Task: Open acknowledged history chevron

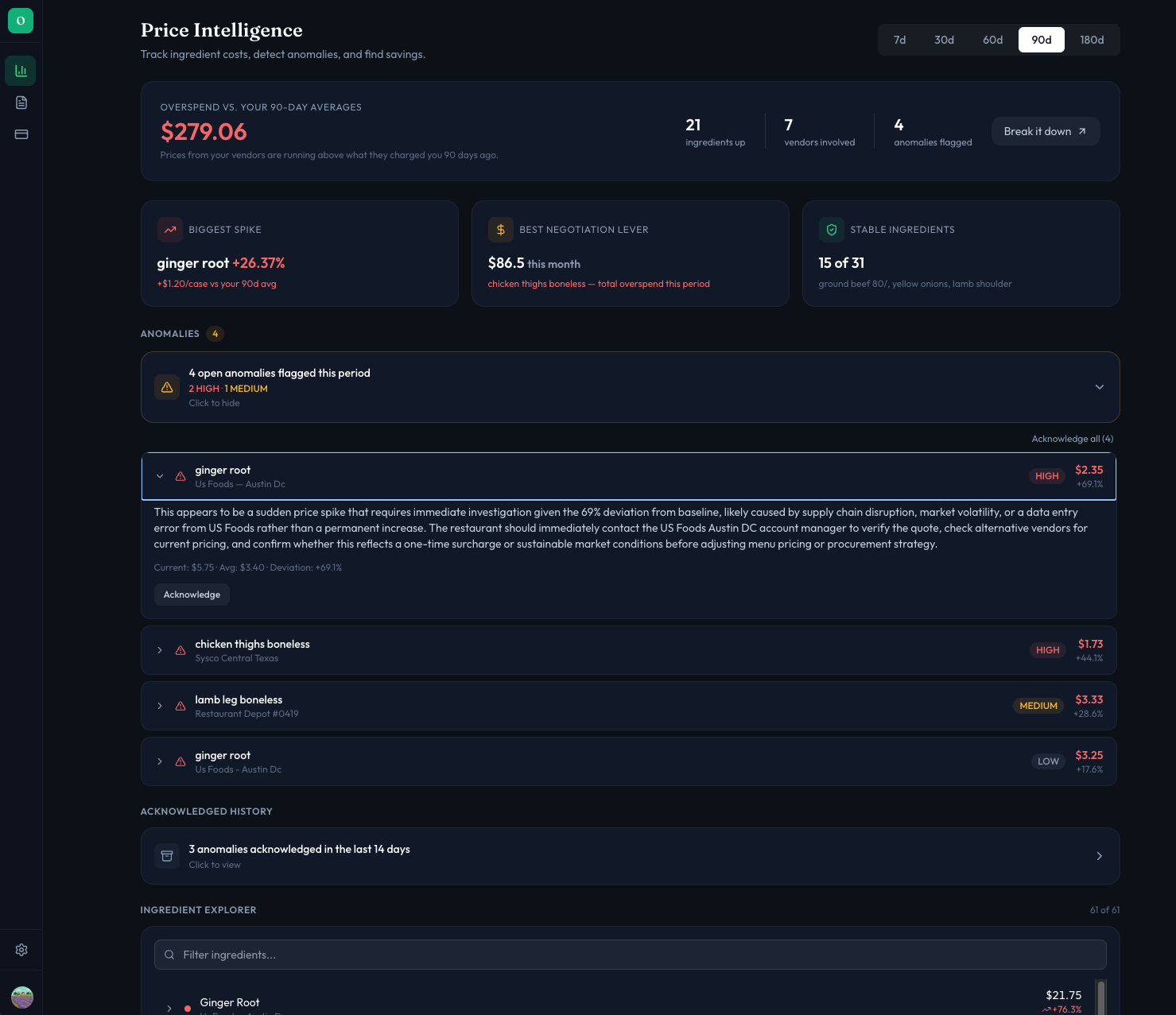Action: coord(1100,856)
